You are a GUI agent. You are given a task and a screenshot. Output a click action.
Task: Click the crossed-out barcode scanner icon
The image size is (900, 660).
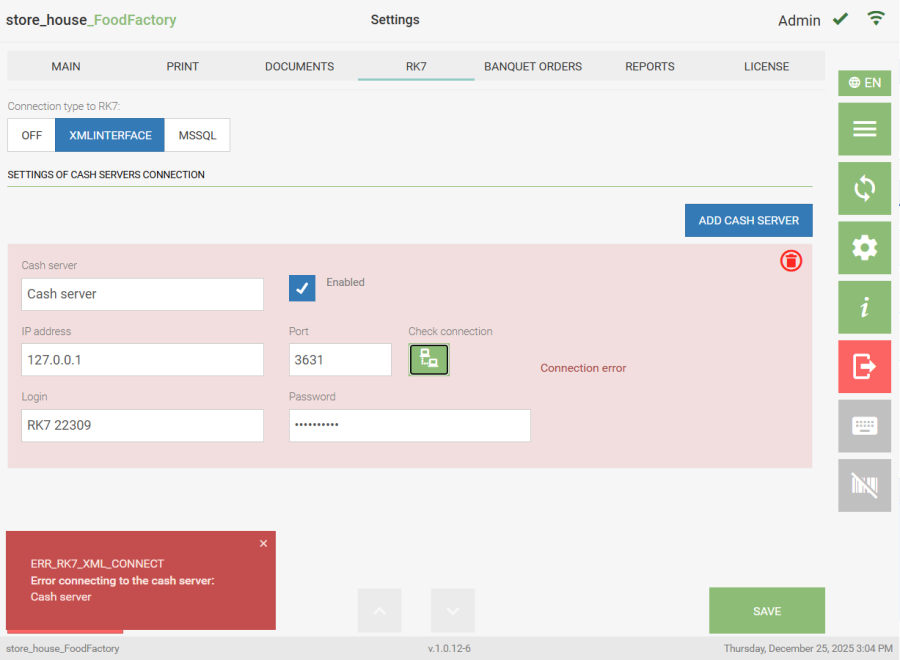[864, 485]
